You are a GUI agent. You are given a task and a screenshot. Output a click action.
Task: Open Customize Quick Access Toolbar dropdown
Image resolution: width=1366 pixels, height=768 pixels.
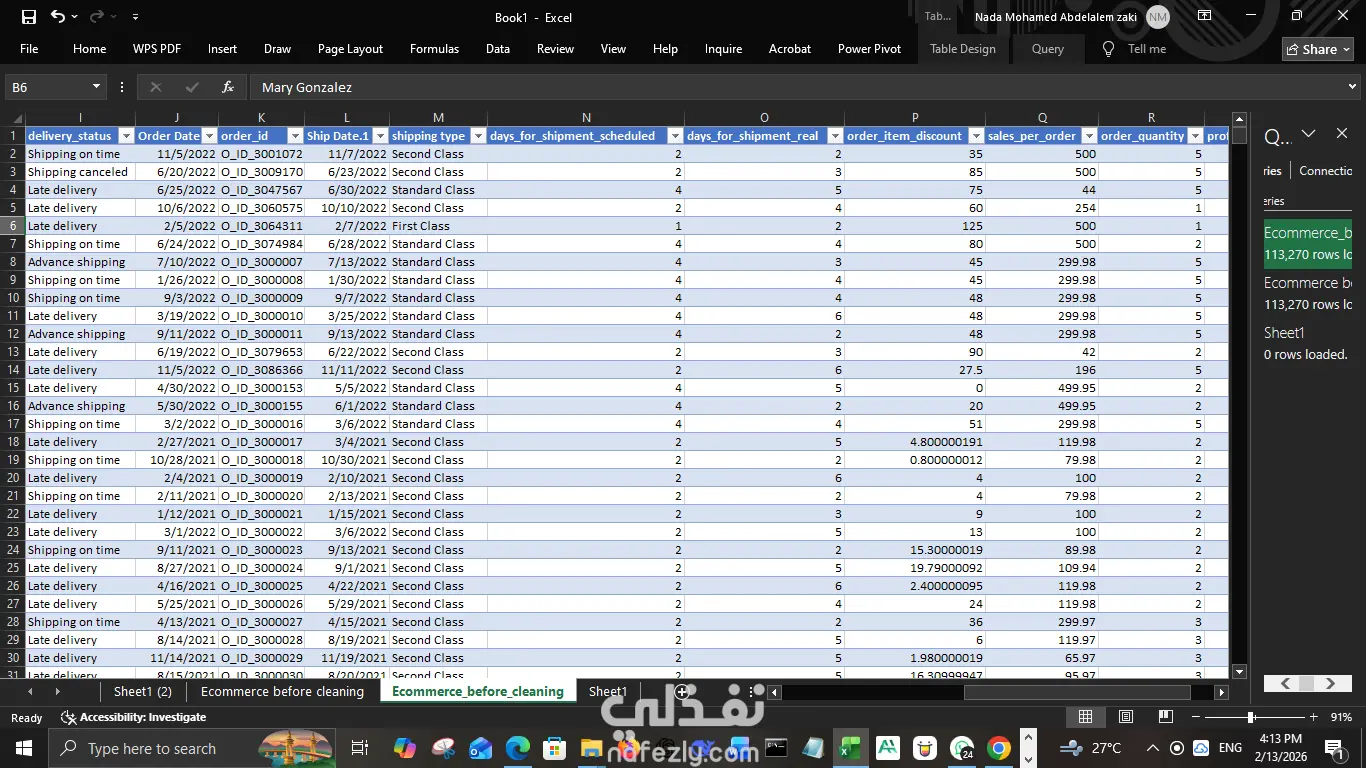pos(135,17)
